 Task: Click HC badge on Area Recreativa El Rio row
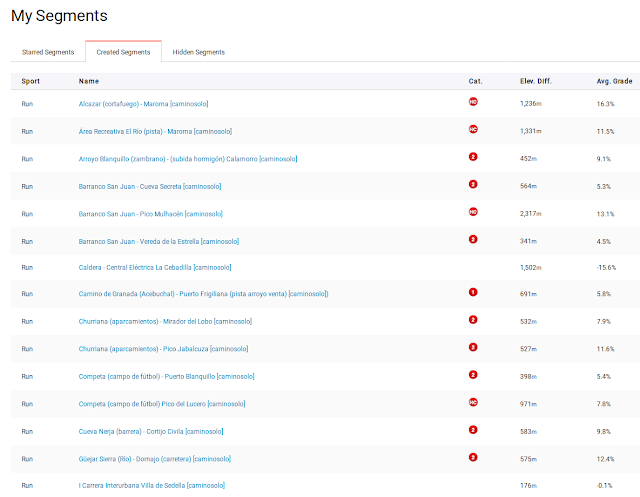pyautogui.click(x=473, y=129)
